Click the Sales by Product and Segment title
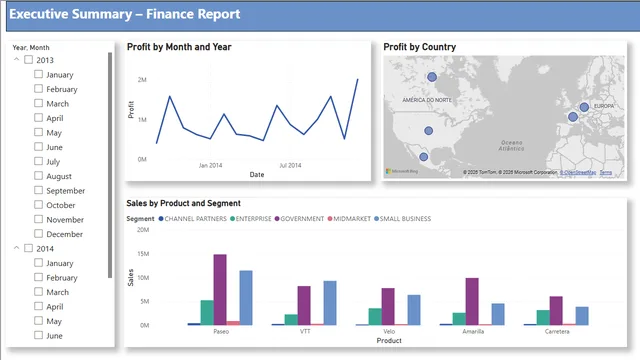The height and width of the screenshot is (360, 640). [x=183, y=203]
